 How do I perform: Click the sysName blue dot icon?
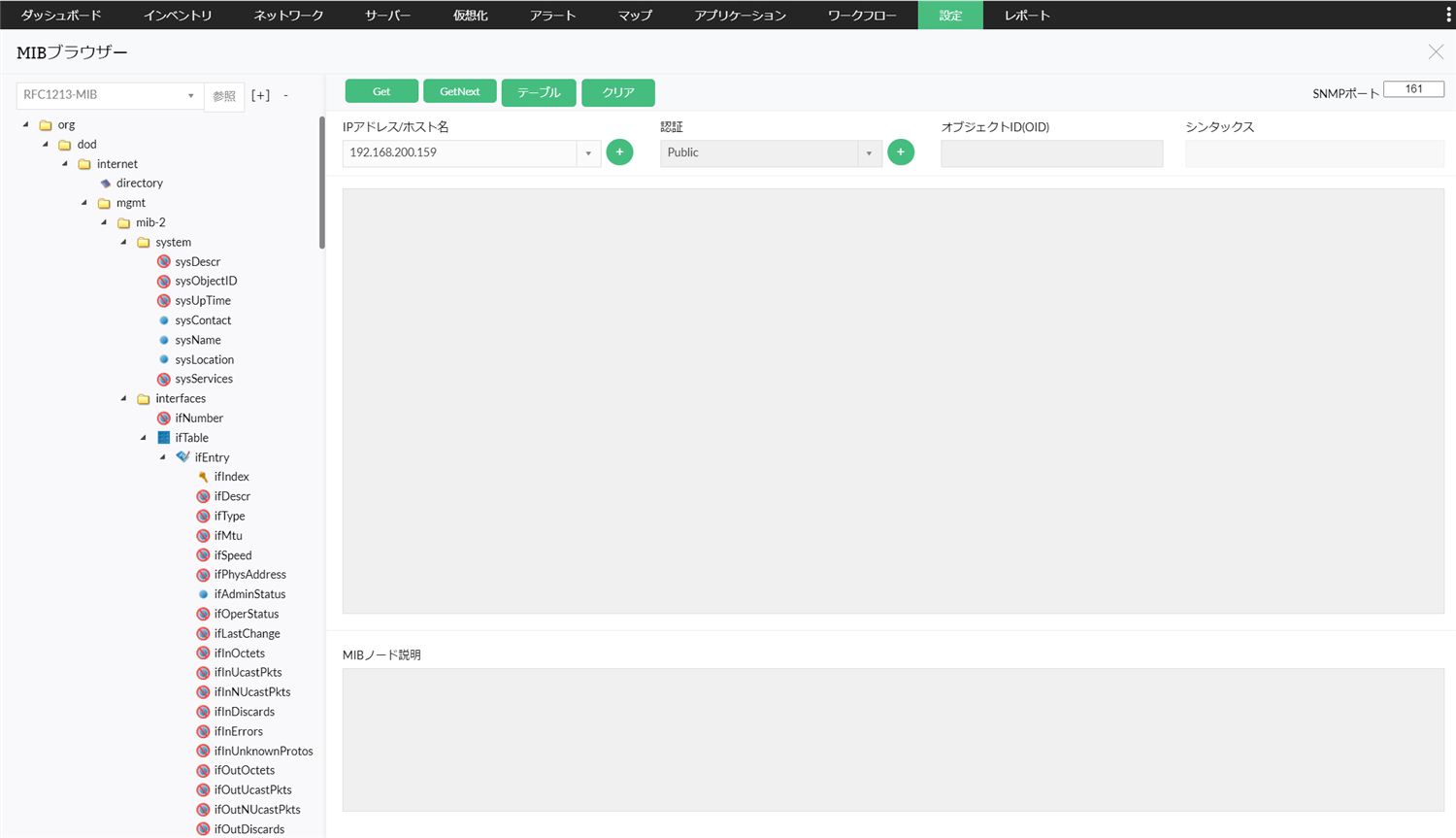(164, 340)
